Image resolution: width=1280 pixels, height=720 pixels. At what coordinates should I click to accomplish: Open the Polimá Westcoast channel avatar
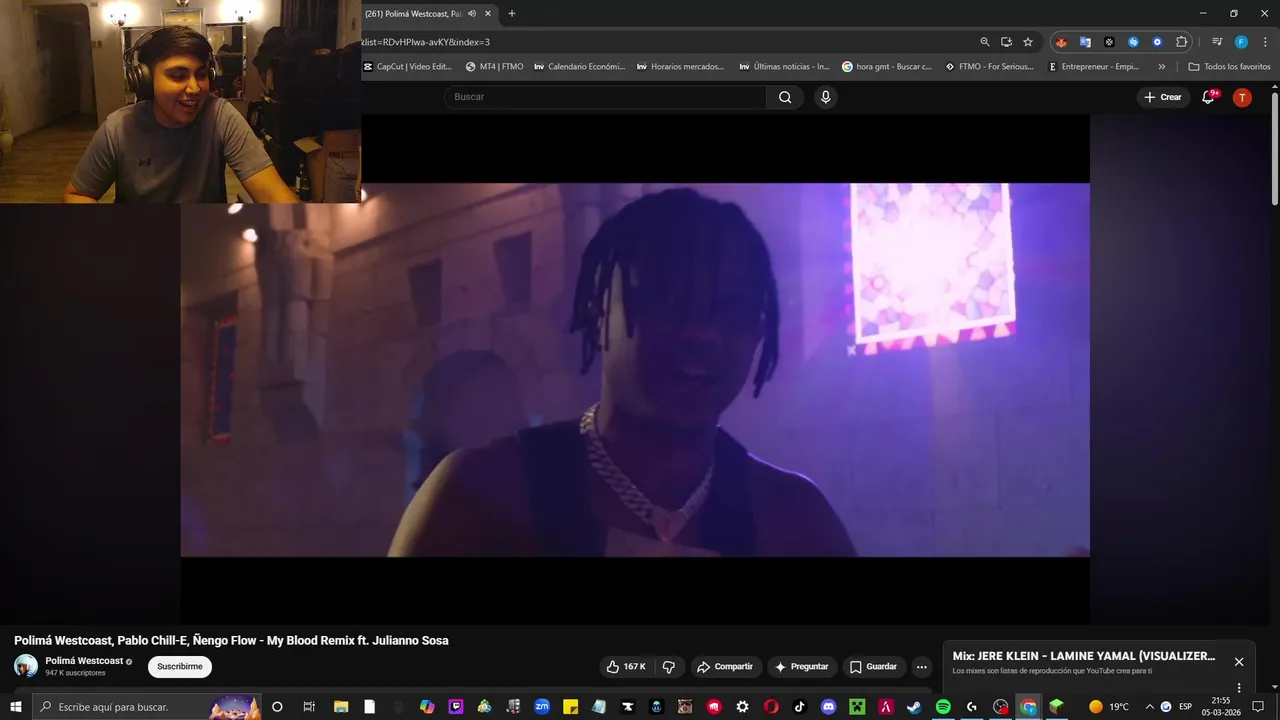click(x=26, y=666)
